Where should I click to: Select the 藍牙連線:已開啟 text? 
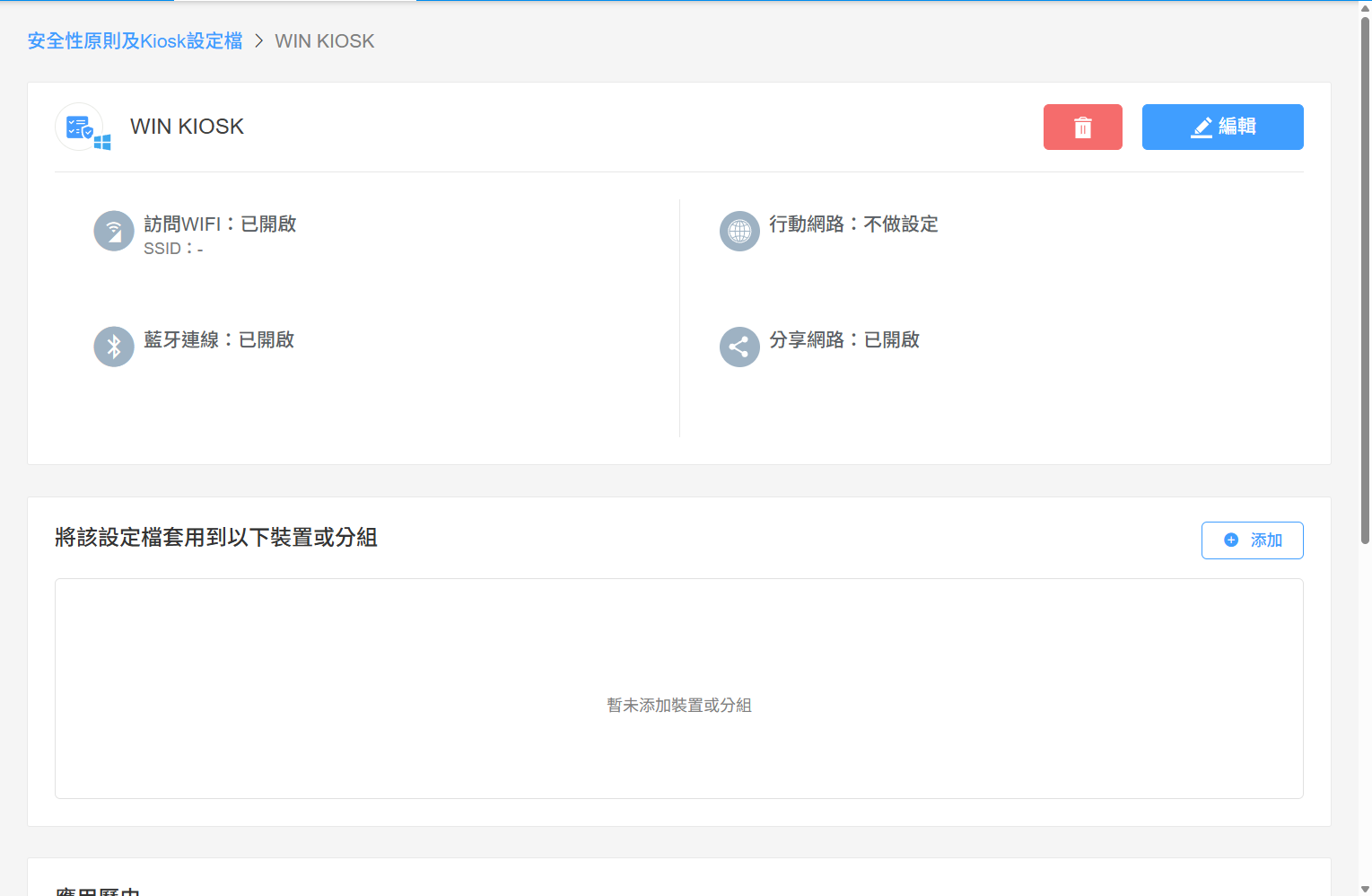[x=219, y=339]
